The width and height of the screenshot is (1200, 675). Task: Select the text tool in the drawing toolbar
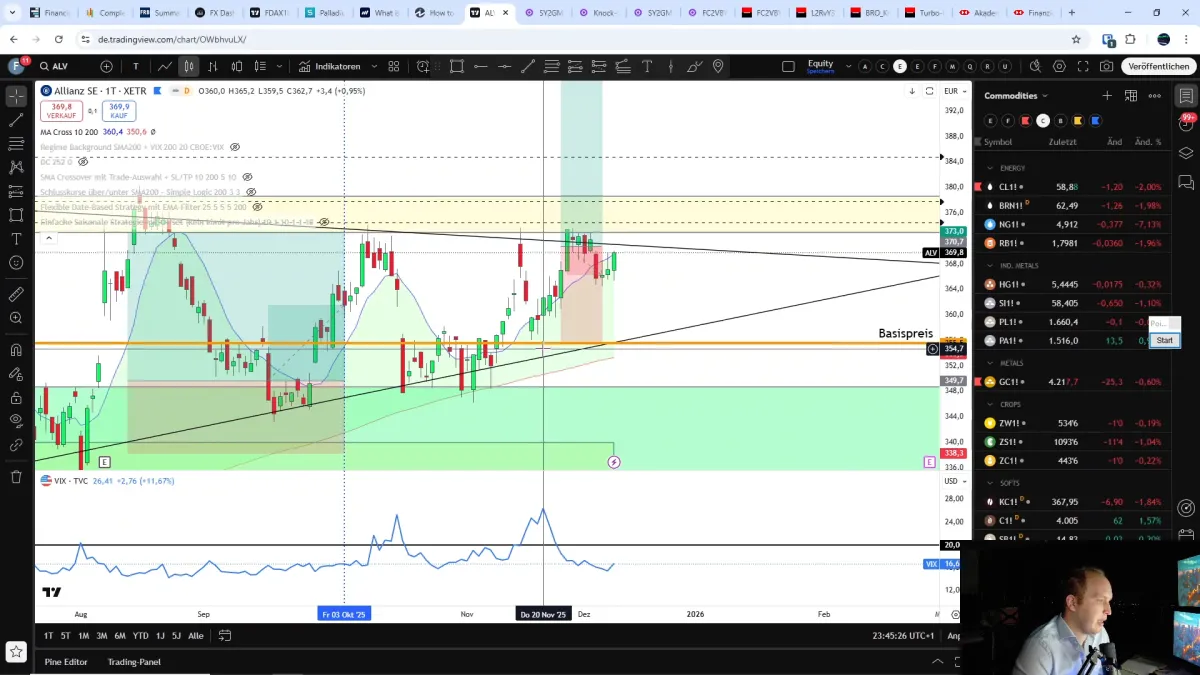pyautogui.click(x=15, y=236)
